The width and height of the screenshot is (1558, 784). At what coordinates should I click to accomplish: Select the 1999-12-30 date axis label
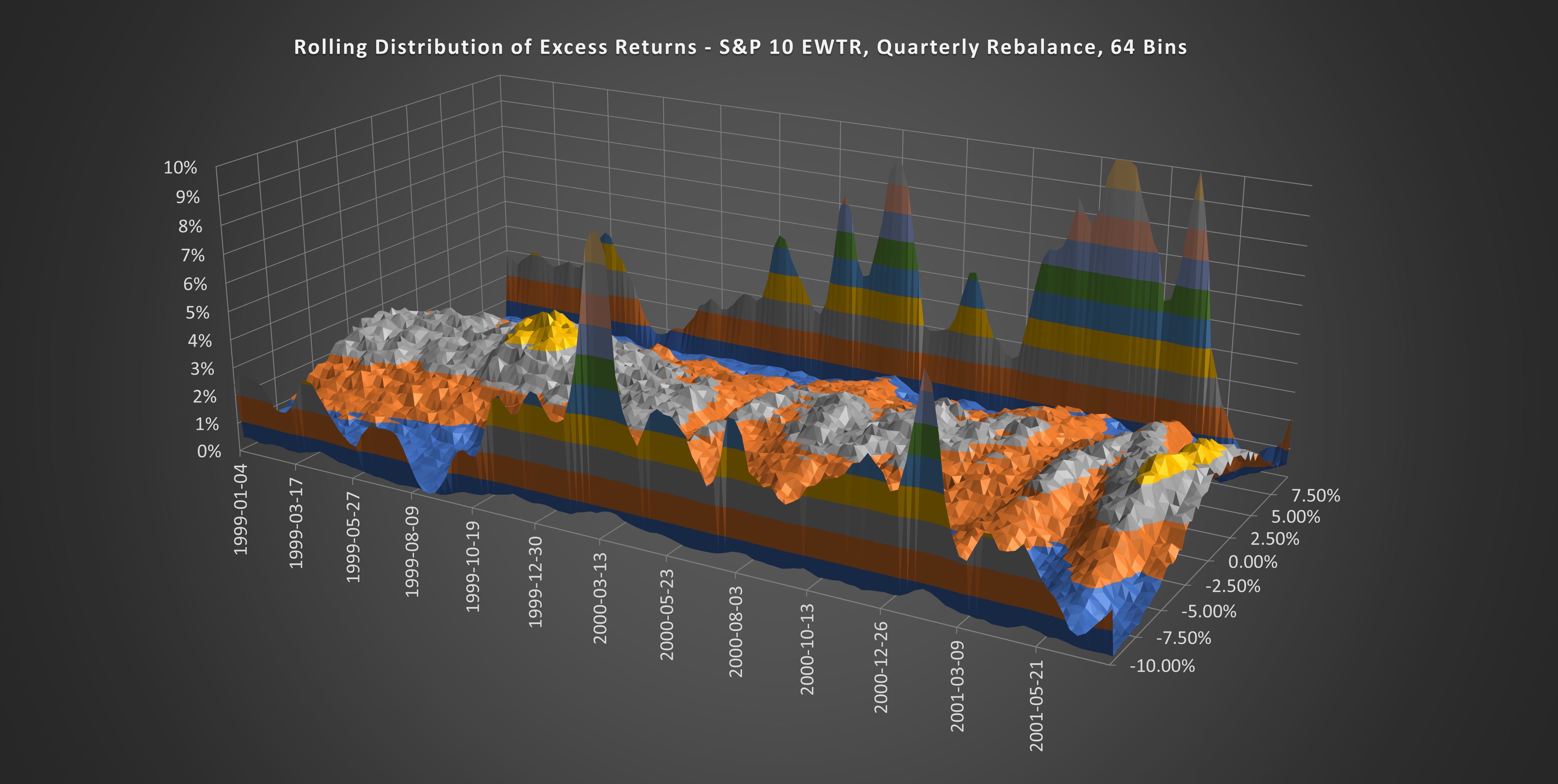pyautogui.click(x=535, y=581)
